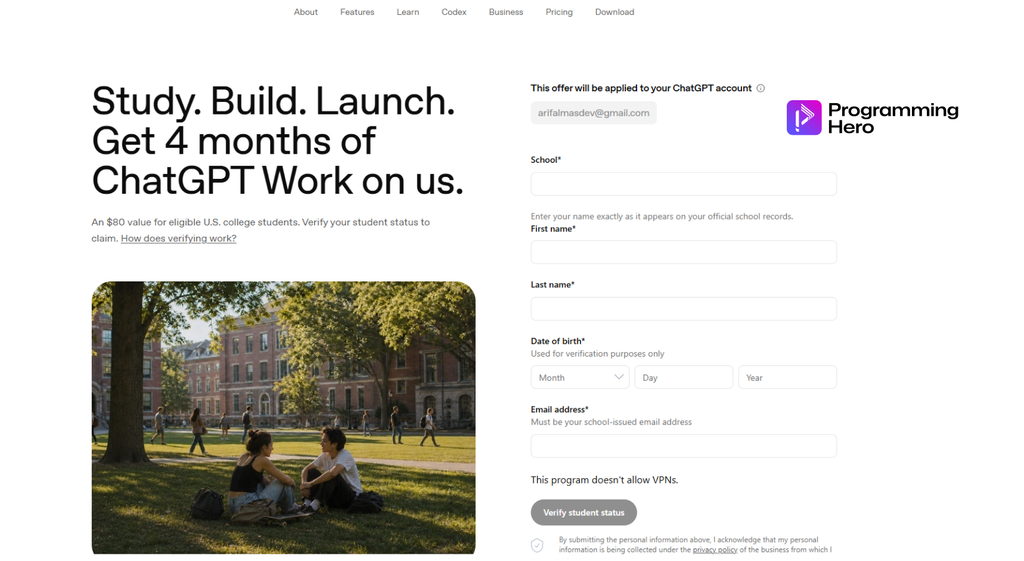Select the Year input box

[x=788, y=377]
